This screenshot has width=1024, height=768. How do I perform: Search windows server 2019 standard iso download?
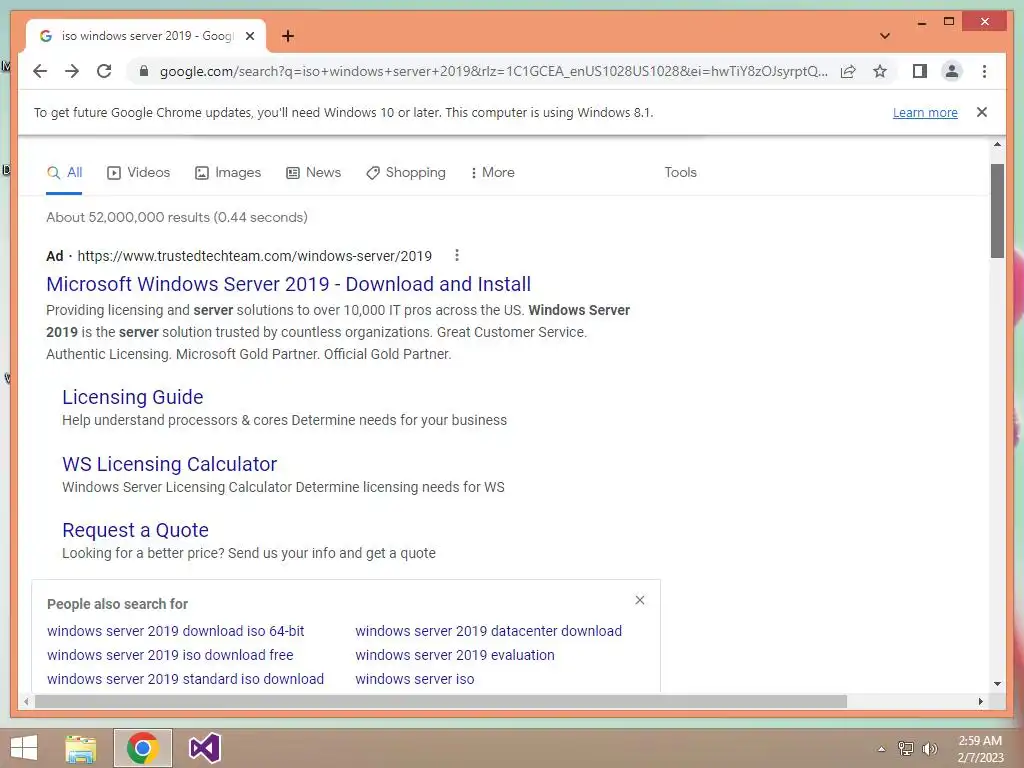185,679
